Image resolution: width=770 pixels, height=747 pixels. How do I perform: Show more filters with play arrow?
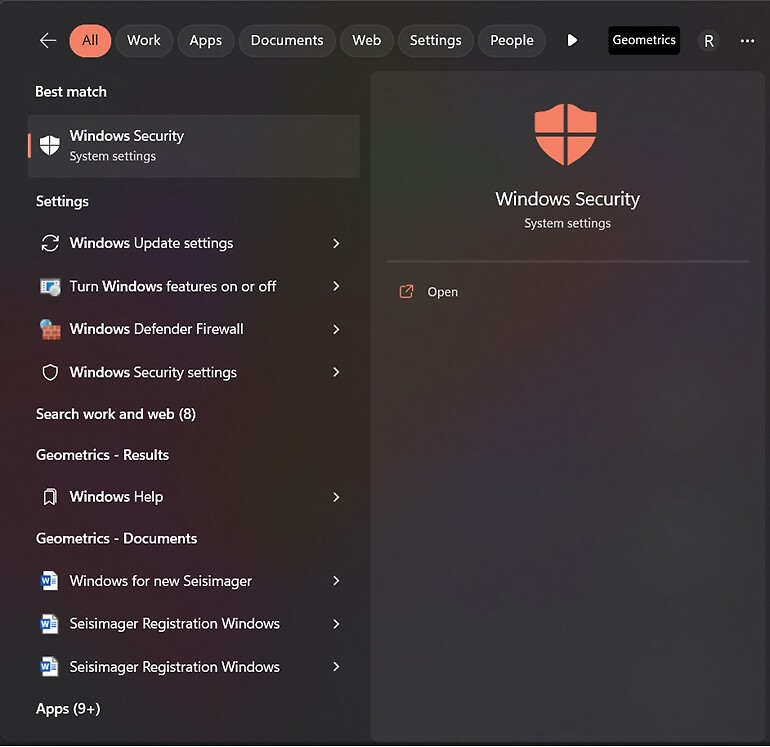coord(572,40)
